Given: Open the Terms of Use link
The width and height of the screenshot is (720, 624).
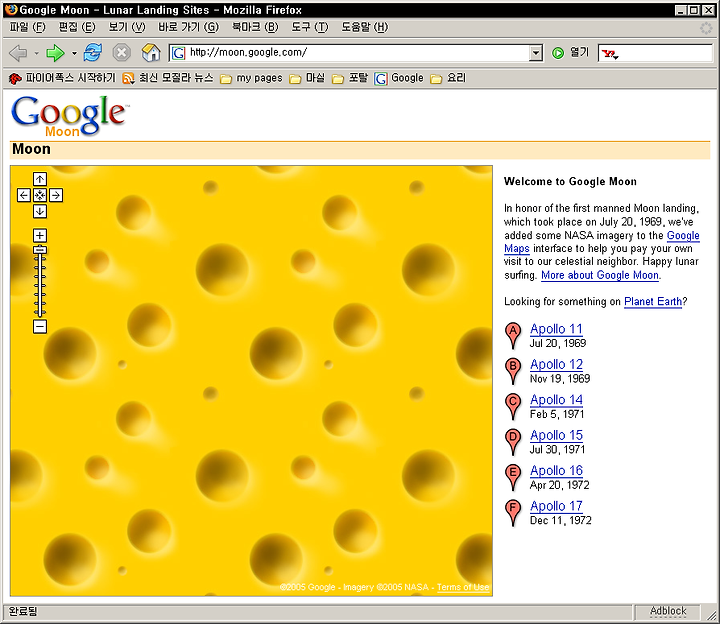Looking at the screenshot, I should 463,587.
